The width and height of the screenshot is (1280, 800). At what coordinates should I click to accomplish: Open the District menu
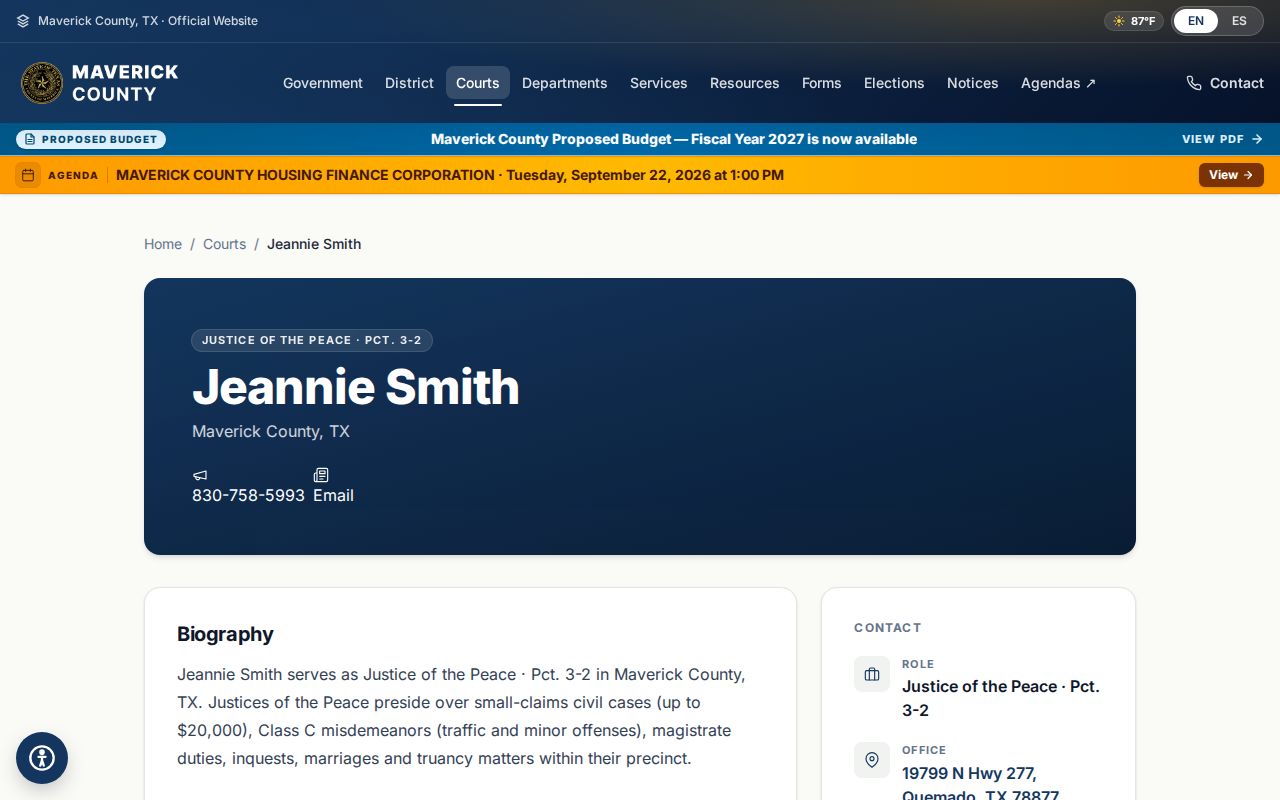409,83
